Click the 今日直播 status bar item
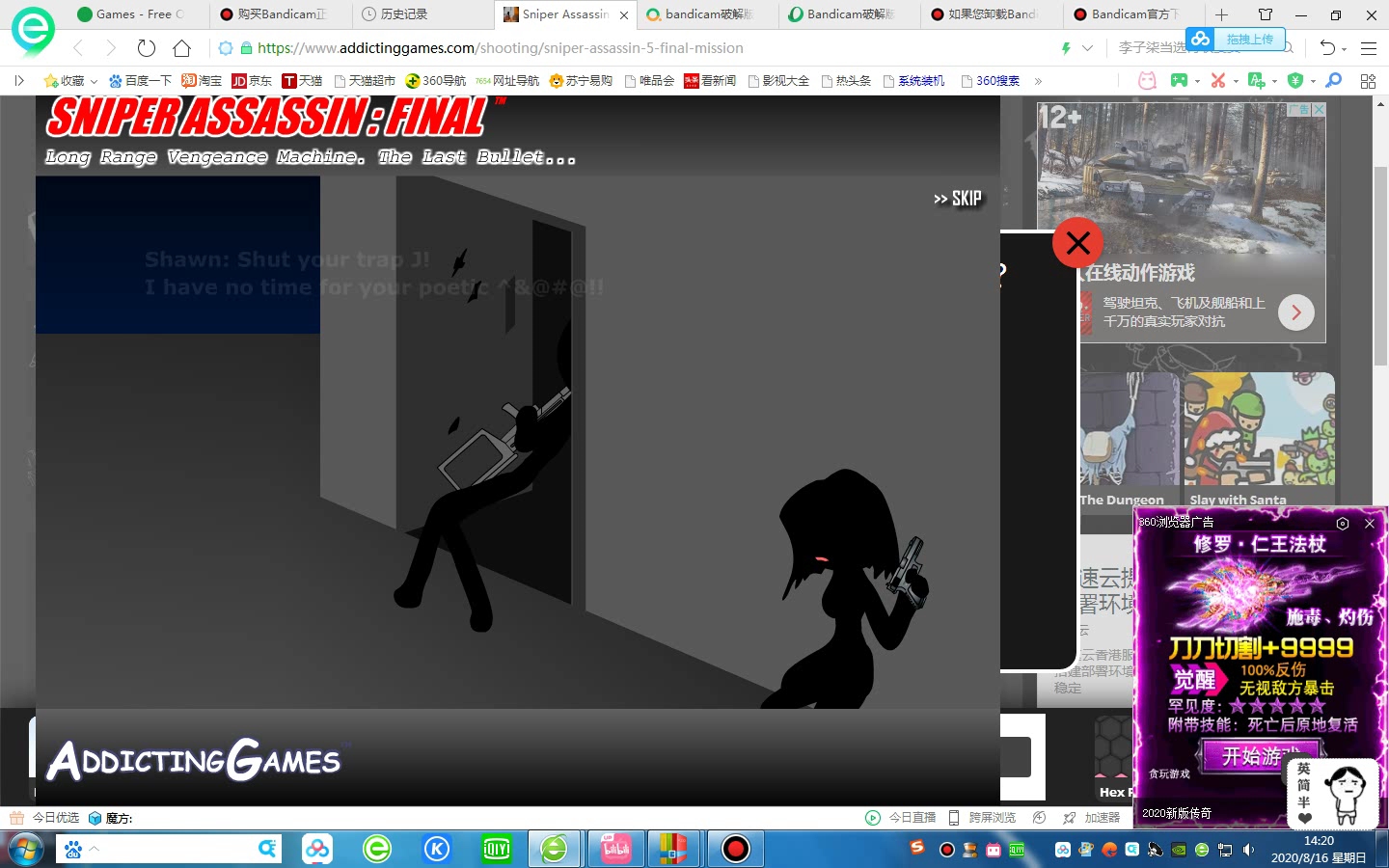This screenshot has width=1389, height=868. (x=901, y=818)
